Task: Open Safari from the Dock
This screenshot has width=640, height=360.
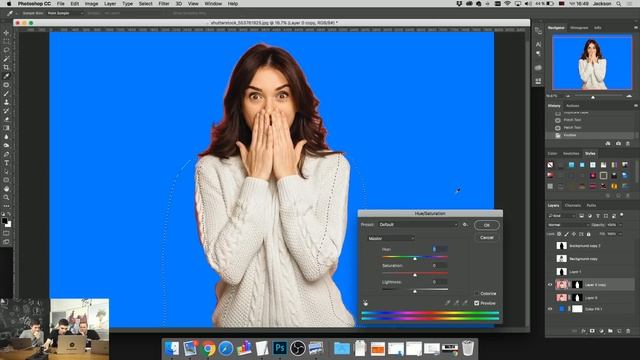Action: tap(226, 348)
